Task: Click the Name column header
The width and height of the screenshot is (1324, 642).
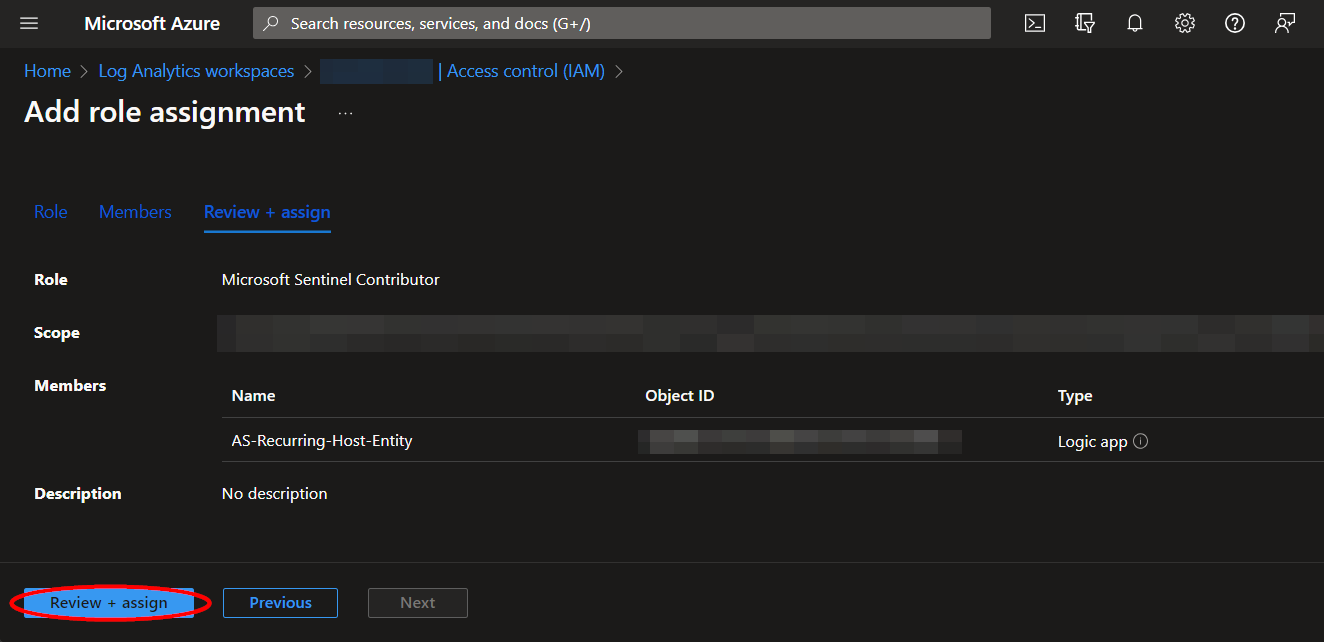Action: (x=253, y=396)
